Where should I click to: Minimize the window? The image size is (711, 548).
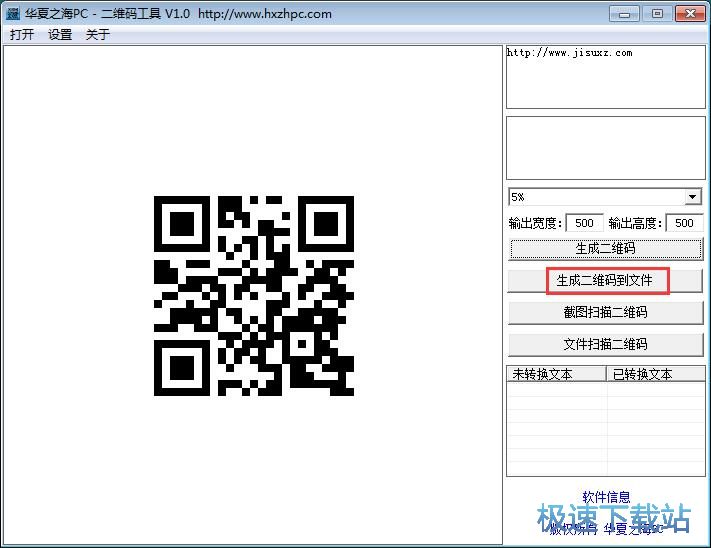(624, 14)
